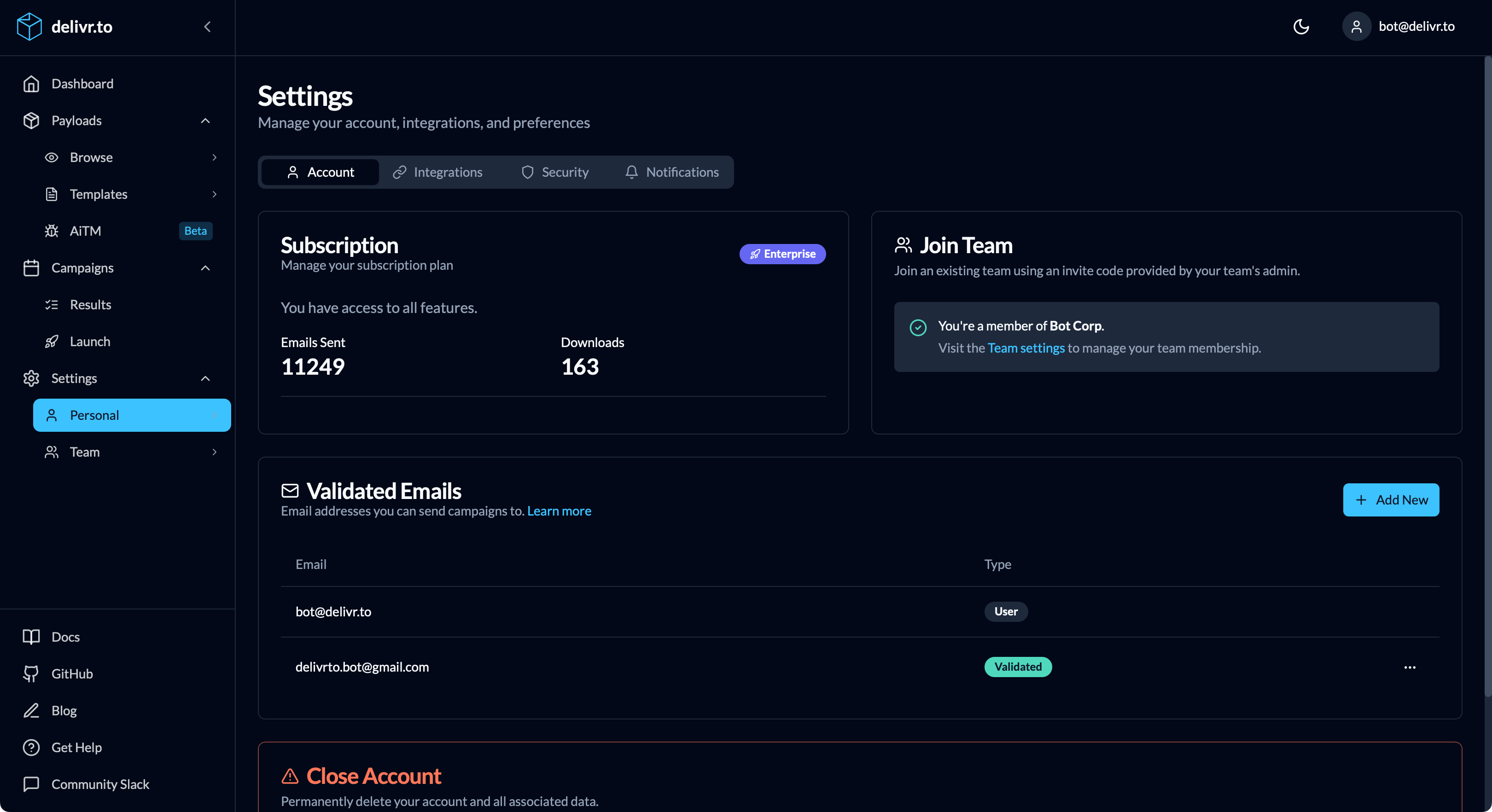This screenshot has width=1492, height=812.
Task: Open the Results checklist icon
Action: 52,304
